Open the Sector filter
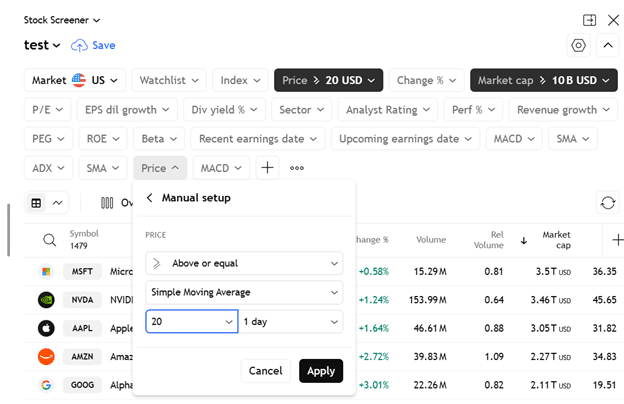624x404 pixels. coord(301,110)
